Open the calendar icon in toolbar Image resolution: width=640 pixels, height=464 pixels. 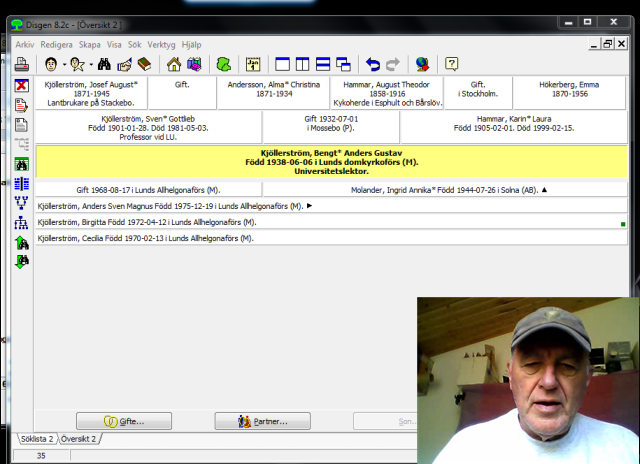coord(253,64)
